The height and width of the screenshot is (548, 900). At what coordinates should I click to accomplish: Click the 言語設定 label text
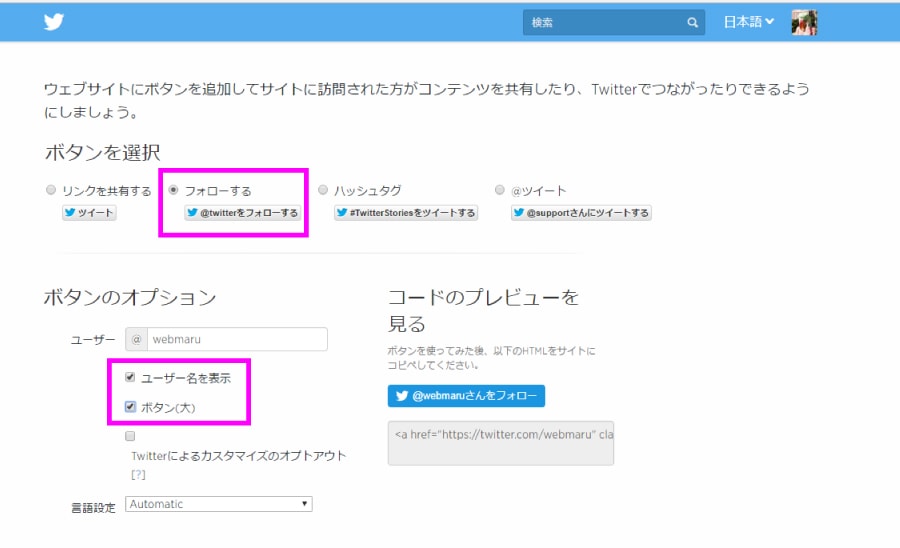(93, 508)
